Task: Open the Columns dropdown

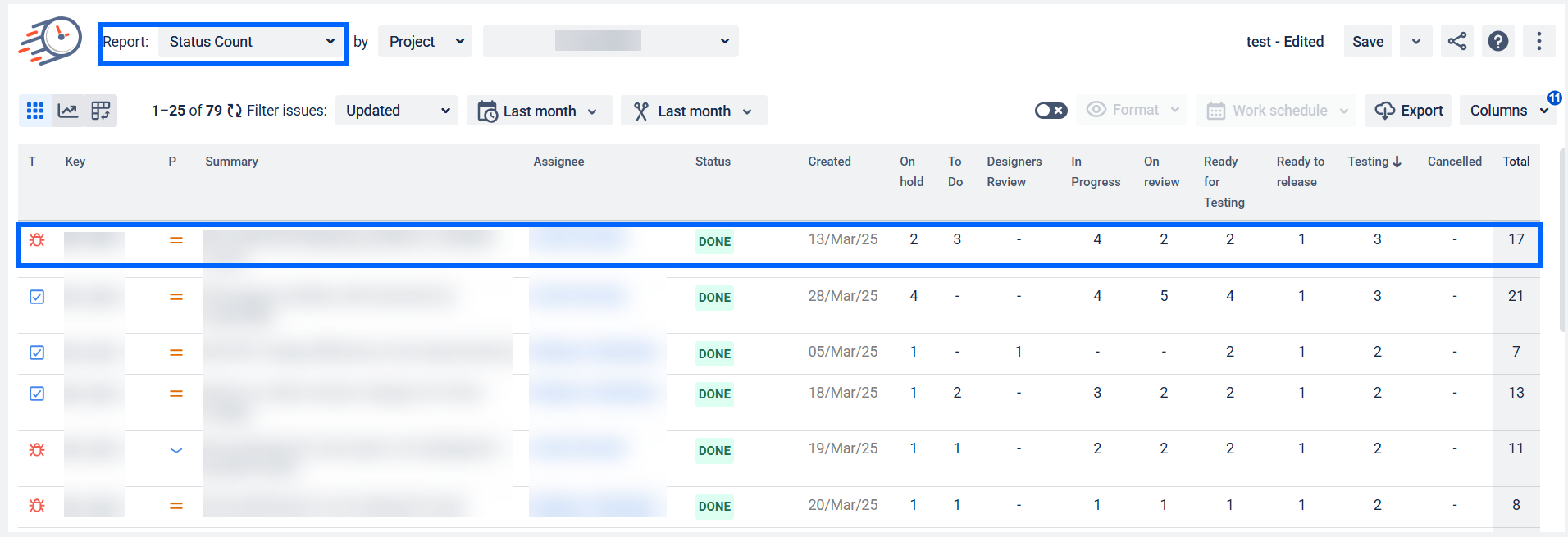Action: [x=1508, y=111]
